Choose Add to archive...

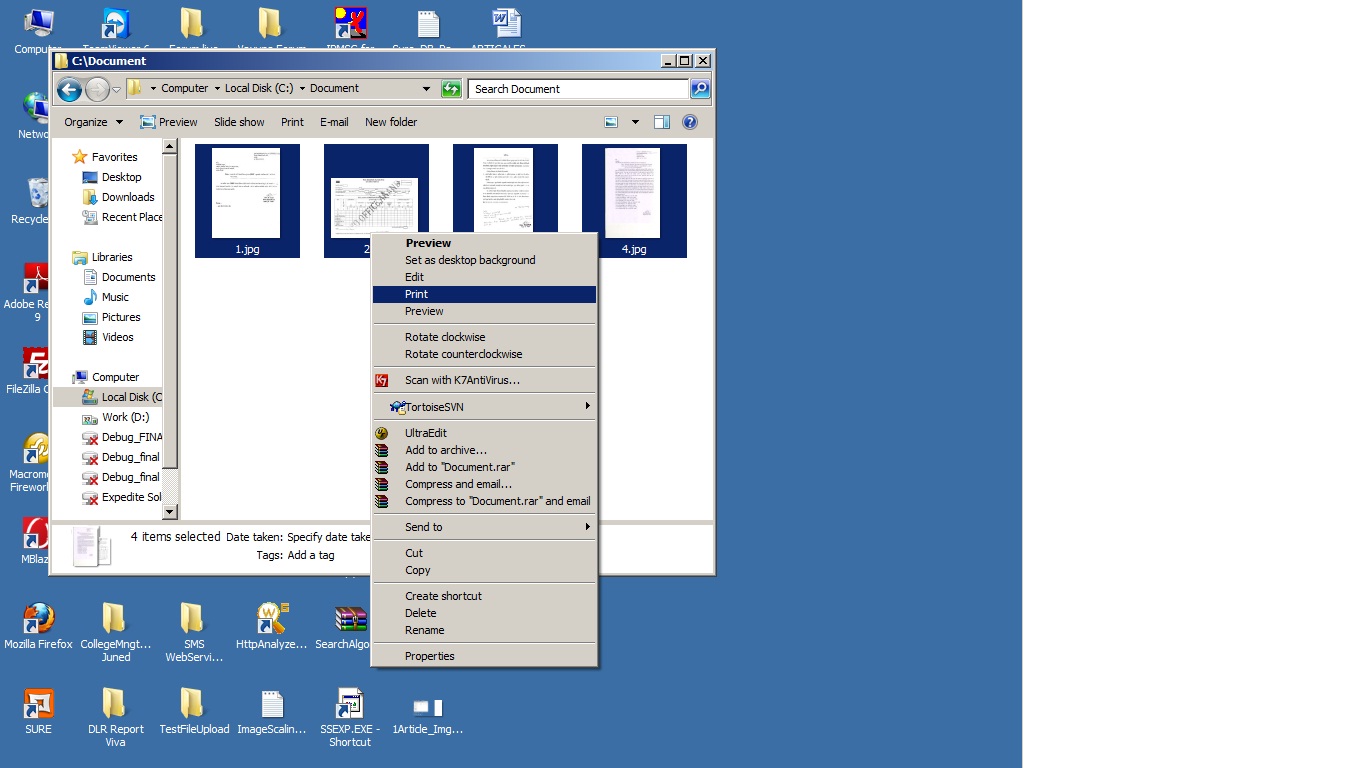pyautogui.click(x=484, y=450)
